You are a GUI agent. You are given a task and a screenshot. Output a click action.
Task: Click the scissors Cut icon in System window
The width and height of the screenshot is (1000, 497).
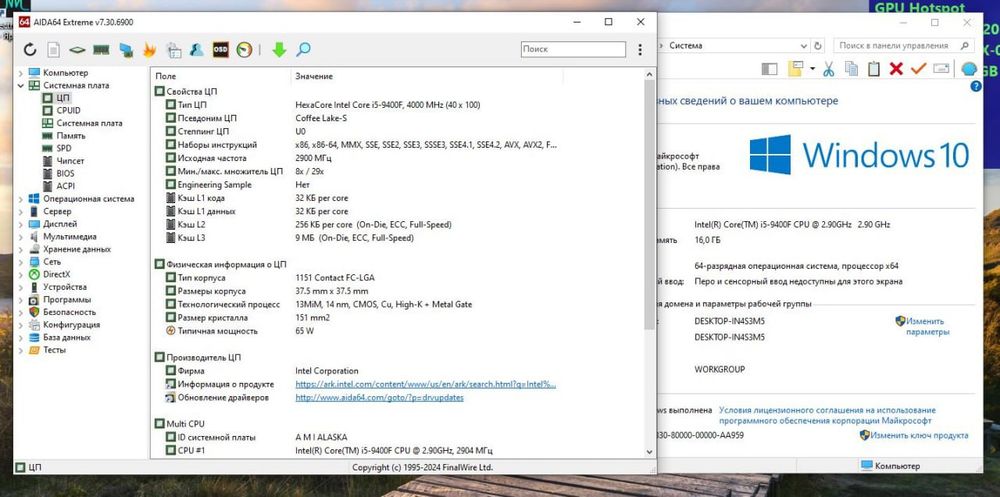[x=828, y=68]
